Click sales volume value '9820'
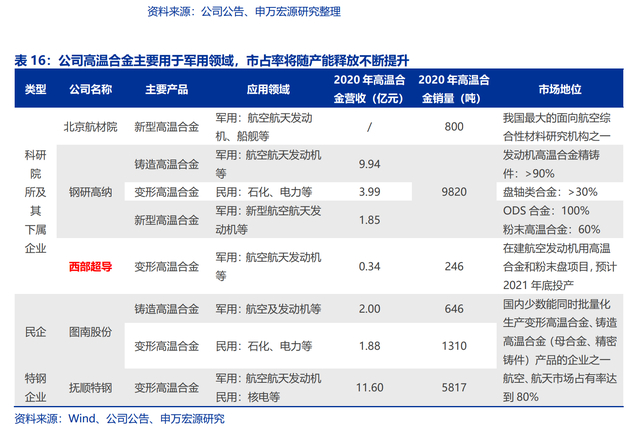 click(x=454, y=192)
